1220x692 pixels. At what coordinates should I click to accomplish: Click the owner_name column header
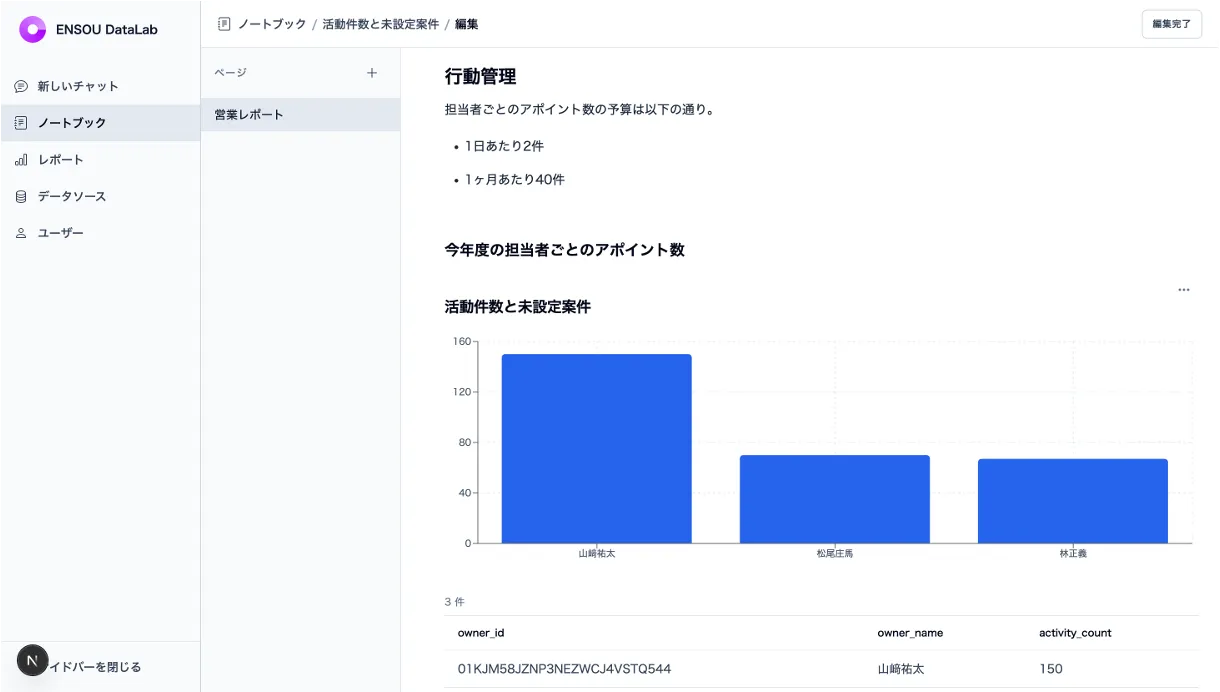tap(910, 633)
